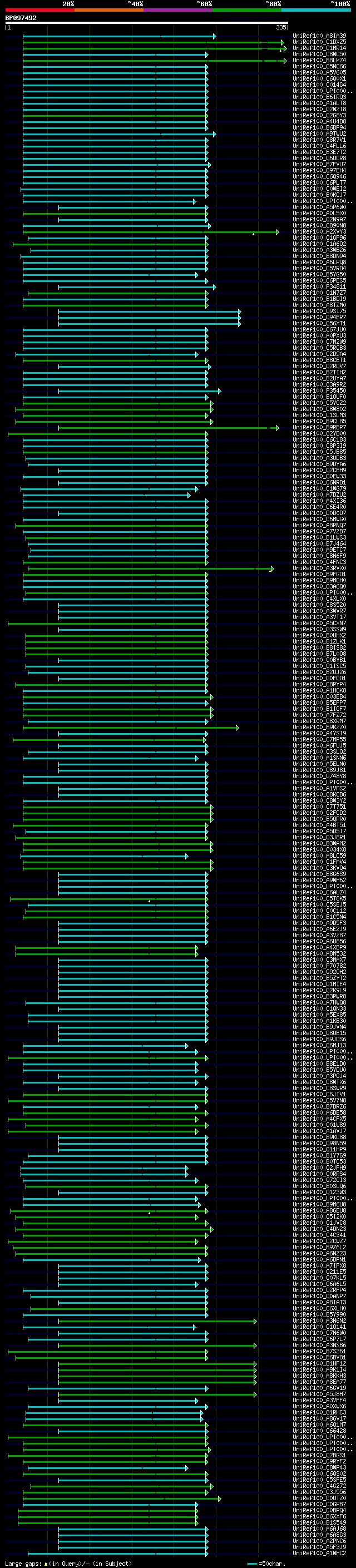Select the UniRef100_B3E7T2 label

click(x=319, y=152)
